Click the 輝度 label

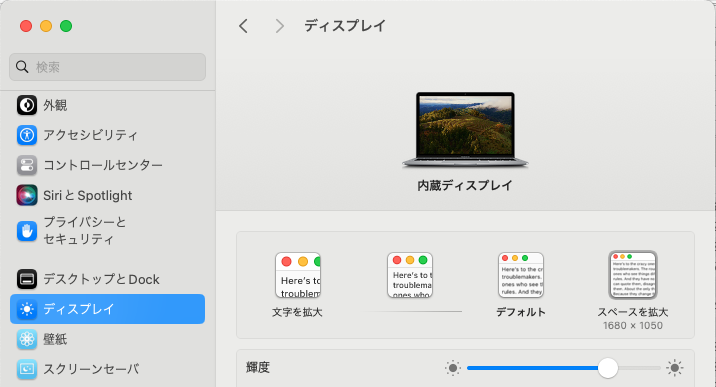tap(258, 367)
